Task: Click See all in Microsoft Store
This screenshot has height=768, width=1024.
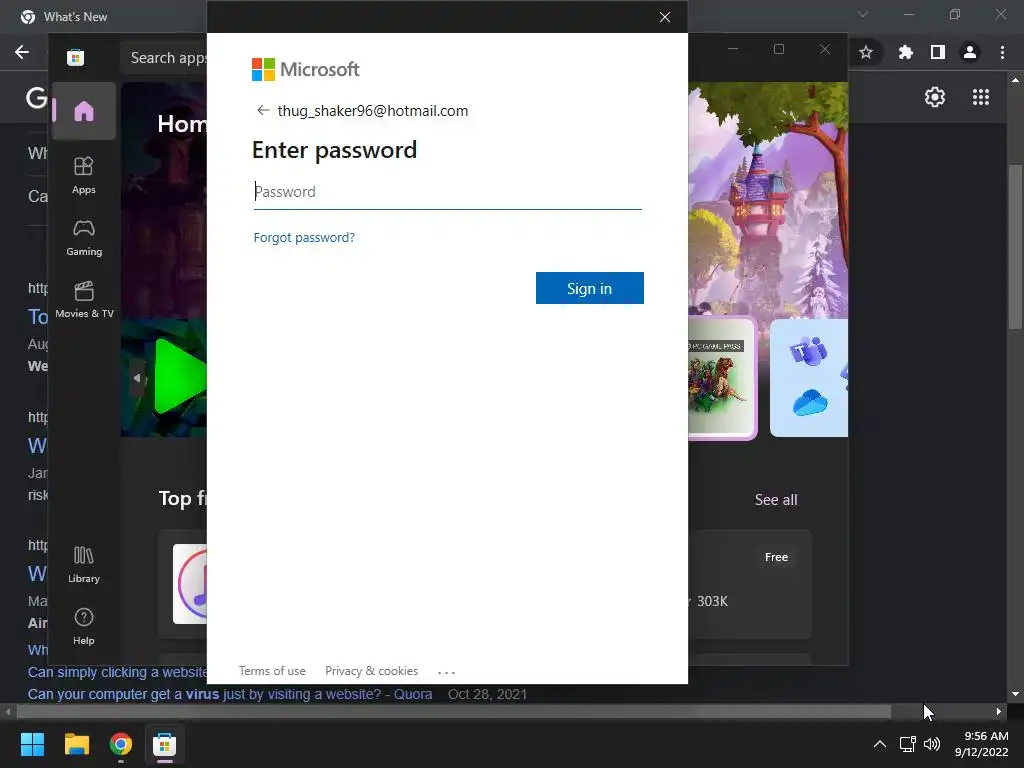Action: pyautogui.click(x=776, y=500)
